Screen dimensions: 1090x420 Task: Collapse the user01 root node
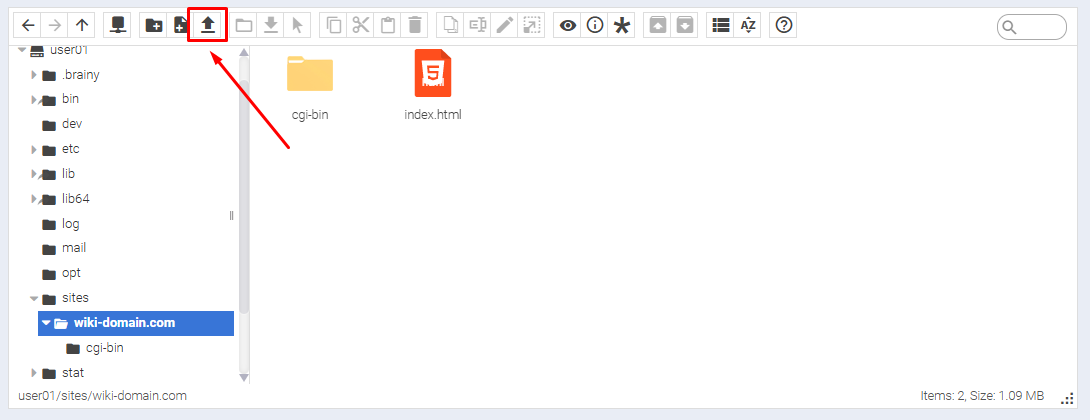(x=22, y=50)
